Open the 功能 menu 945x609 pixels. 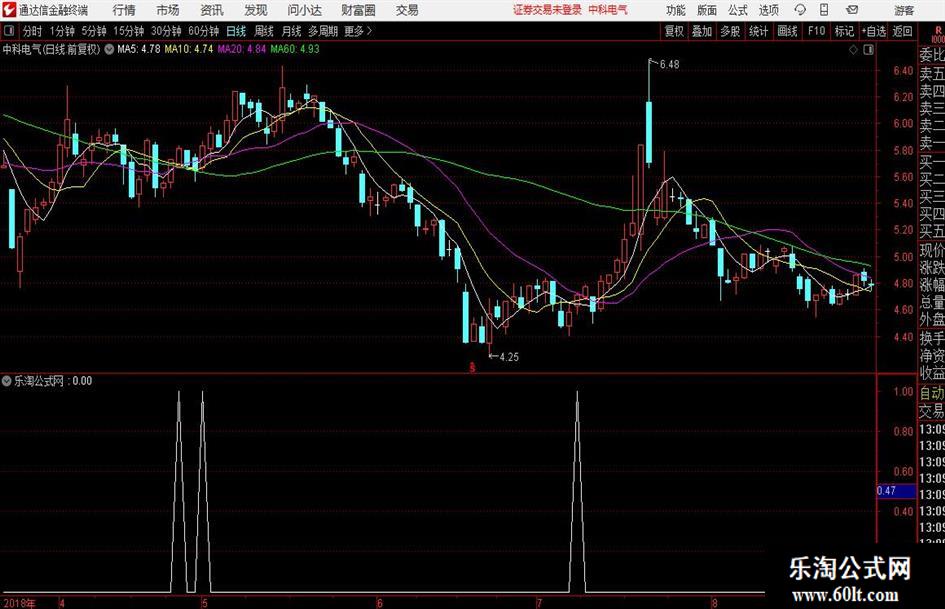click(676, 10)
